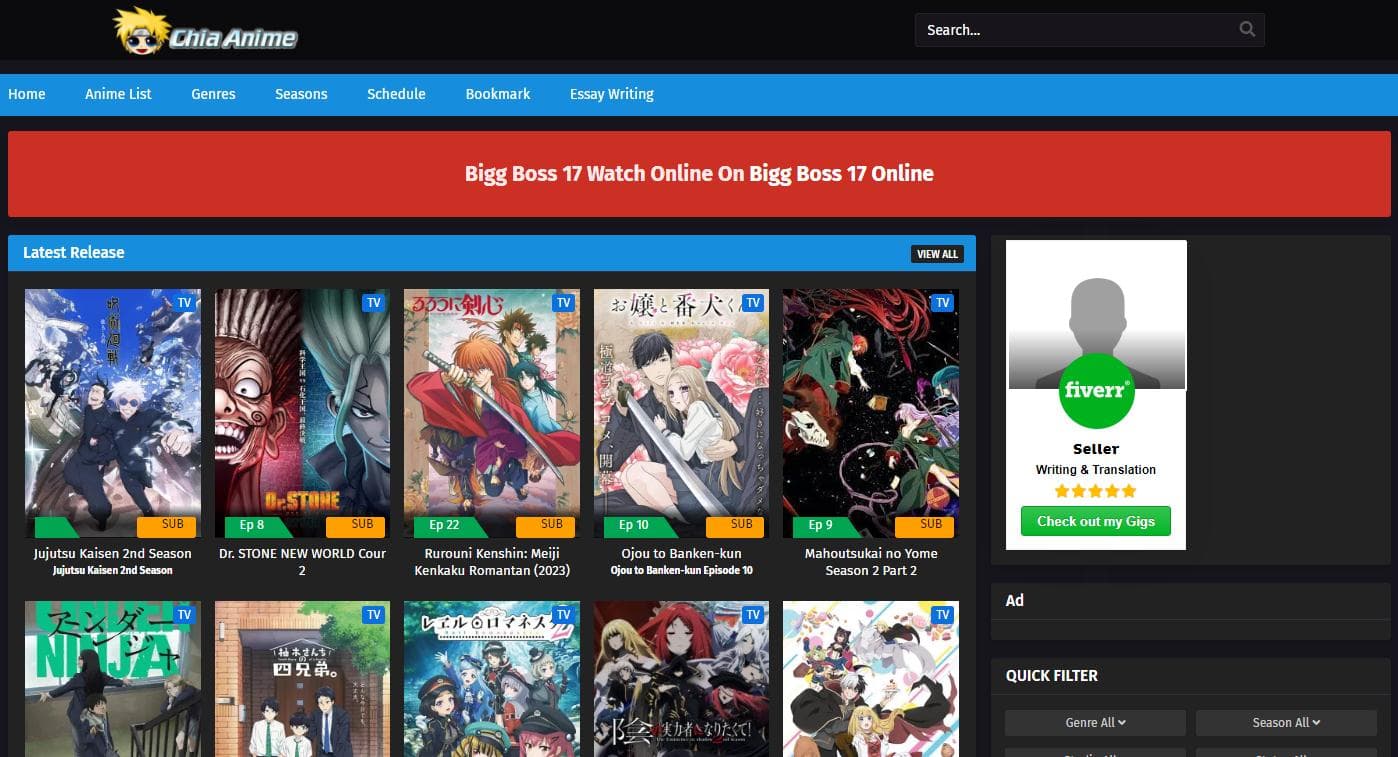
Task: Focus the Search... text field
Action: (x=1089, y=30)
